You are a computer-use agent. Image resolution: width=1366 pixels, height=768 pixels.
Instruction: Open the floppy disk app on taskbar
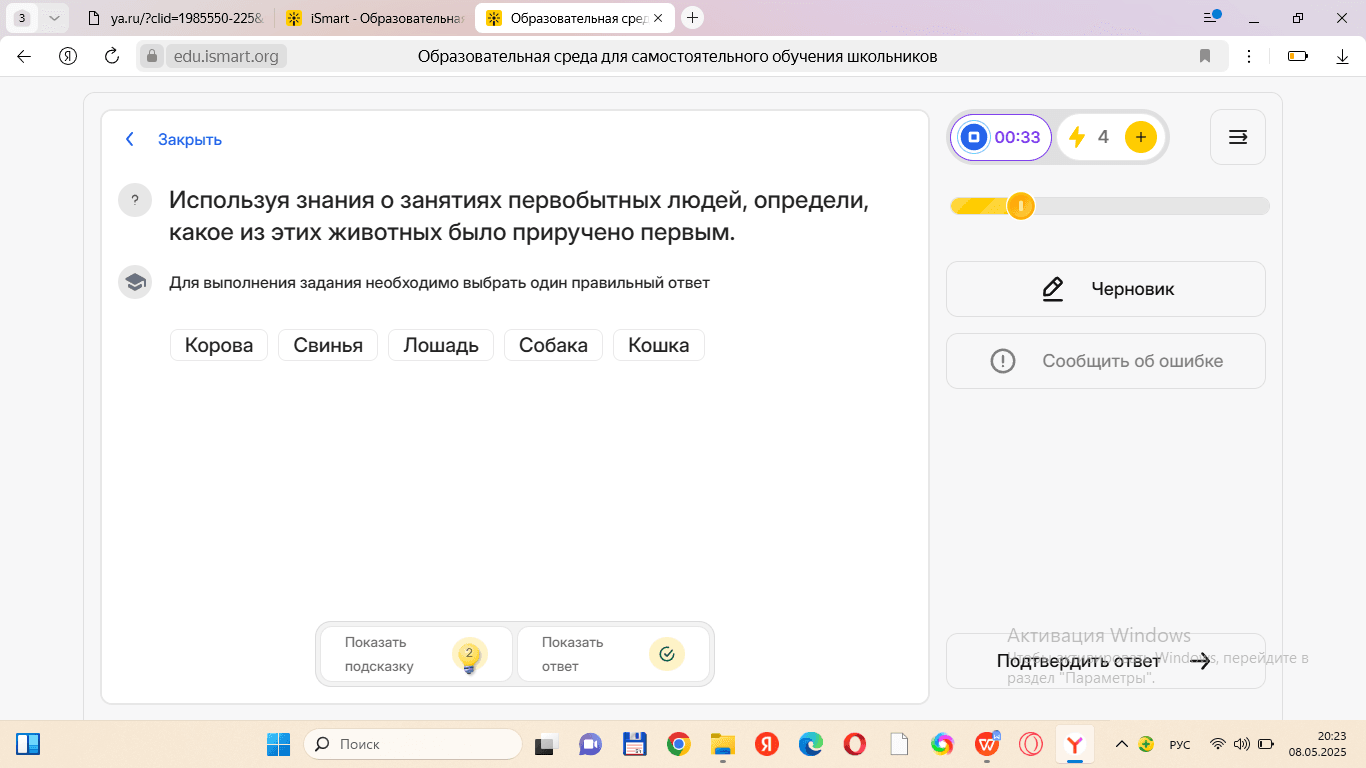634,744
